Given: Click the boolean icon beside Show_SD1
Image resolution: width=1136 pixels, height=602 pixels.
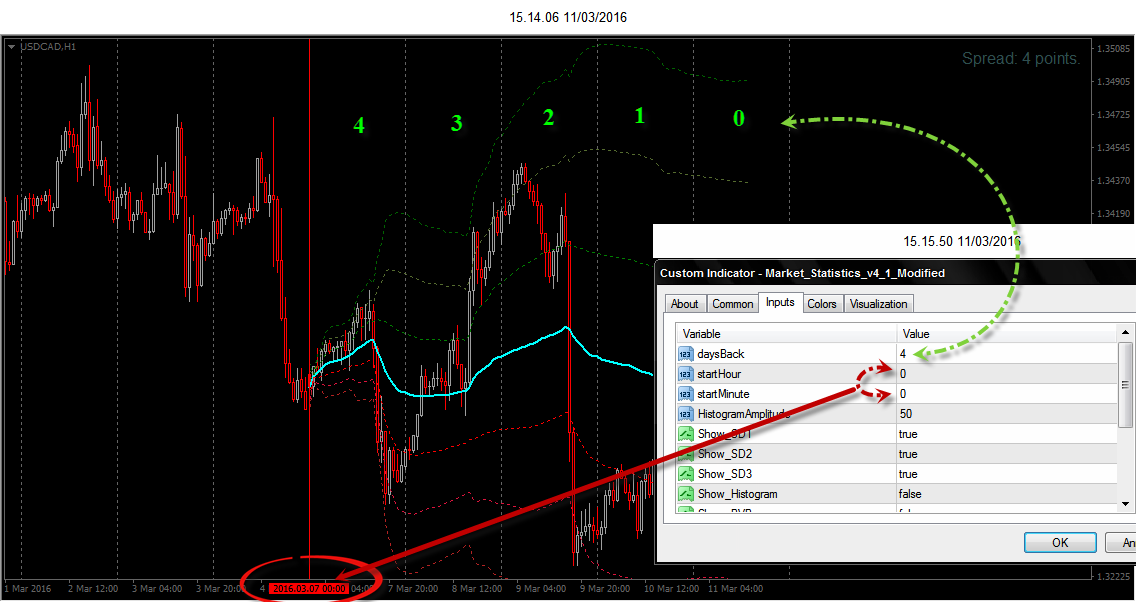Looking at the screenshot, I should pos(685,434).
